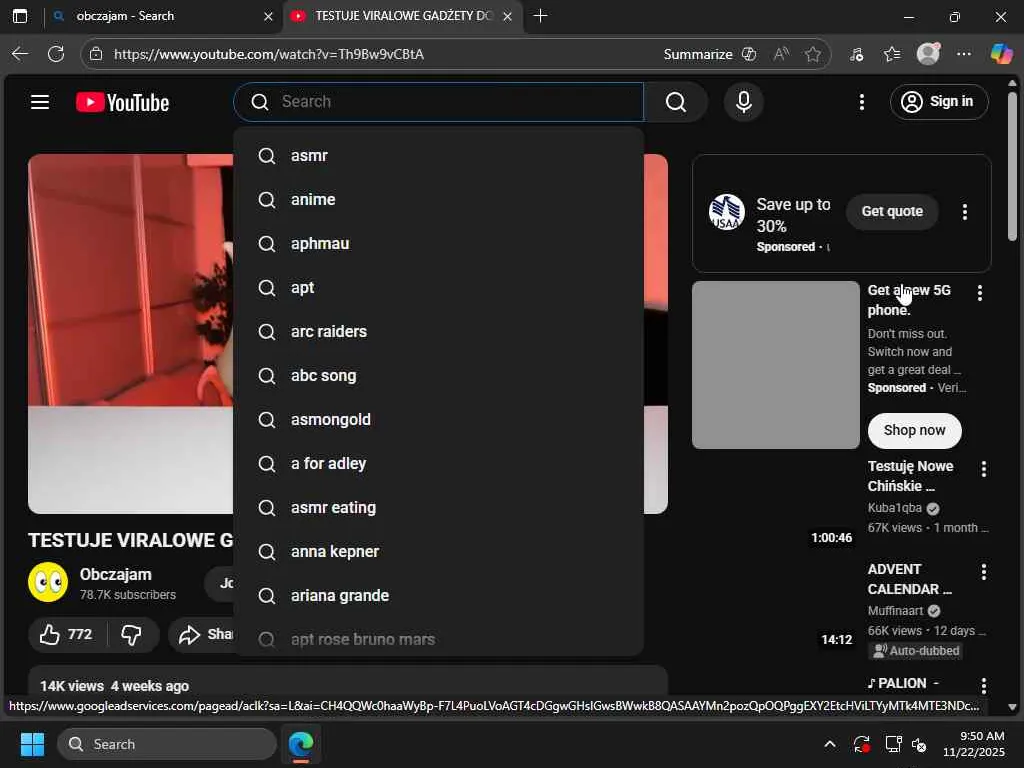
Task: Dislike the video with thumbs down
Action: (x=132, y=635)
